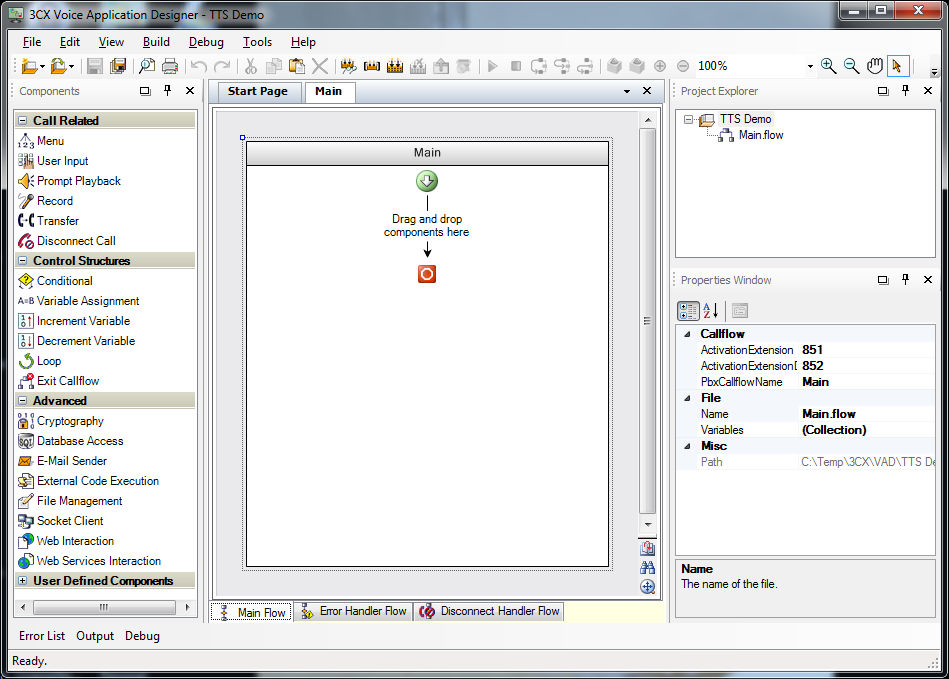Click the Alphabetical sort icon in Properties
949x679 pixels.
pyautogui.click(x=711, y=311)
